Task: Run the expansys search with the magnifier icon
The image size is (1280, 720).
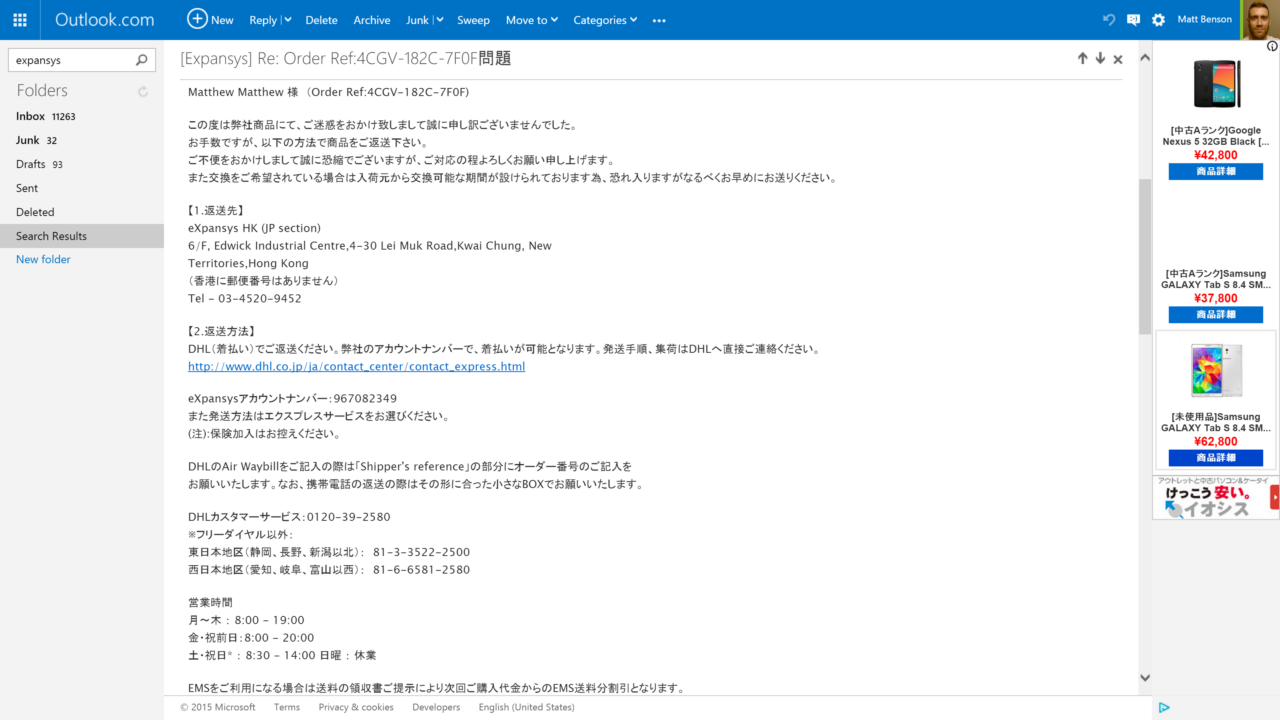Action: pos(141,60)
